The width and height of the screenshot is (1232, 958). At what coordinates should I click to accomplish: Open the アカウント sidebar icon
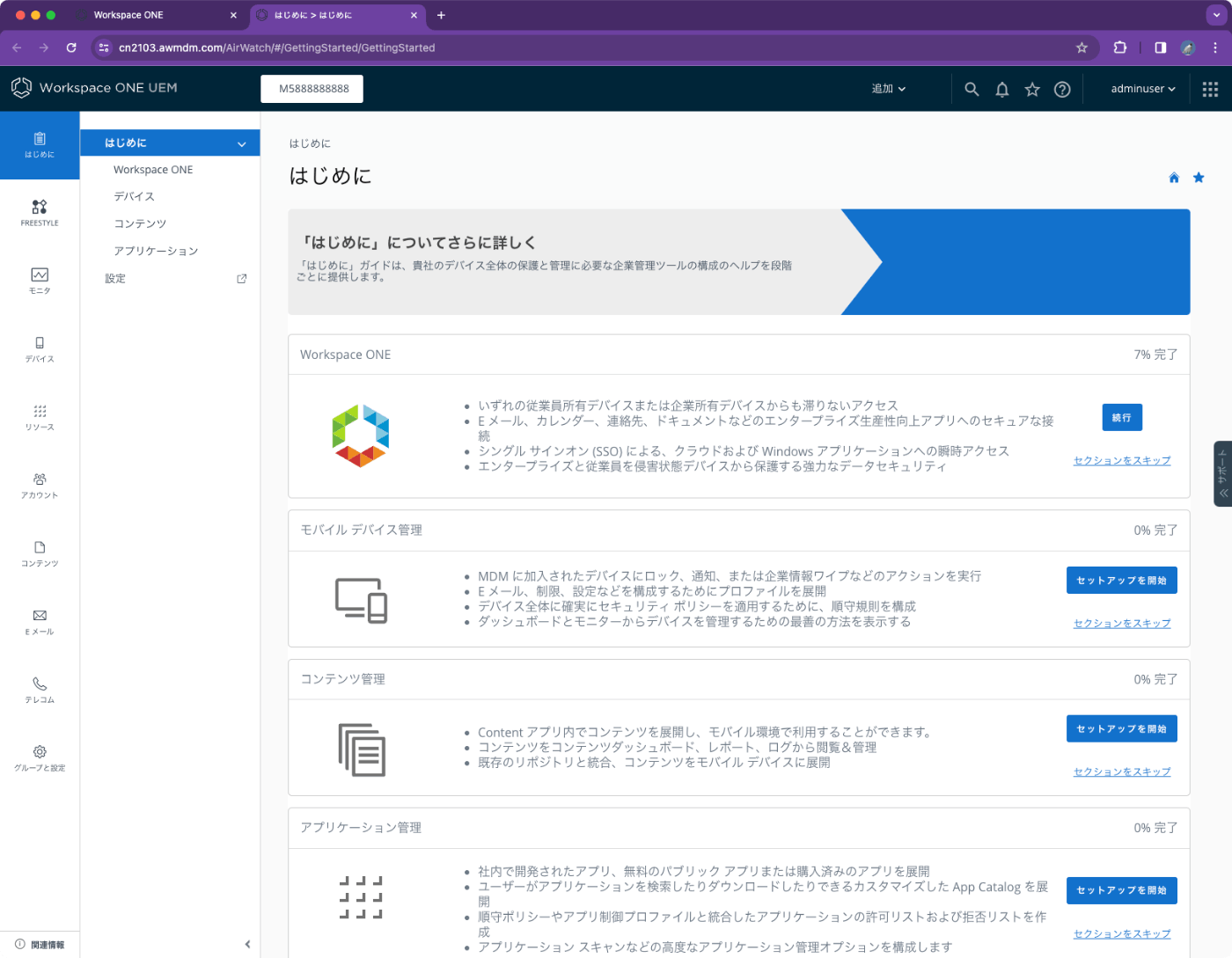click(40, 486)
